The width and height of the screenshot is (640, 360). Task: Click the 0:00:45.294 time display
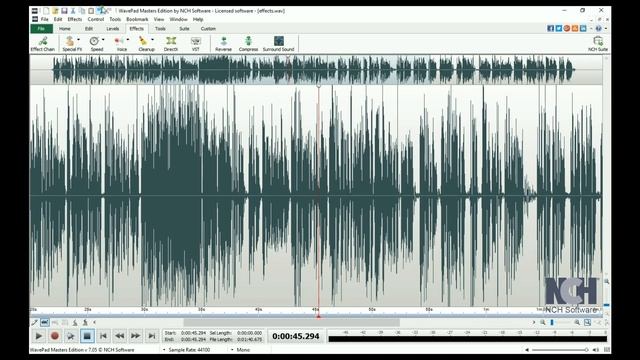tap(296, 336)
